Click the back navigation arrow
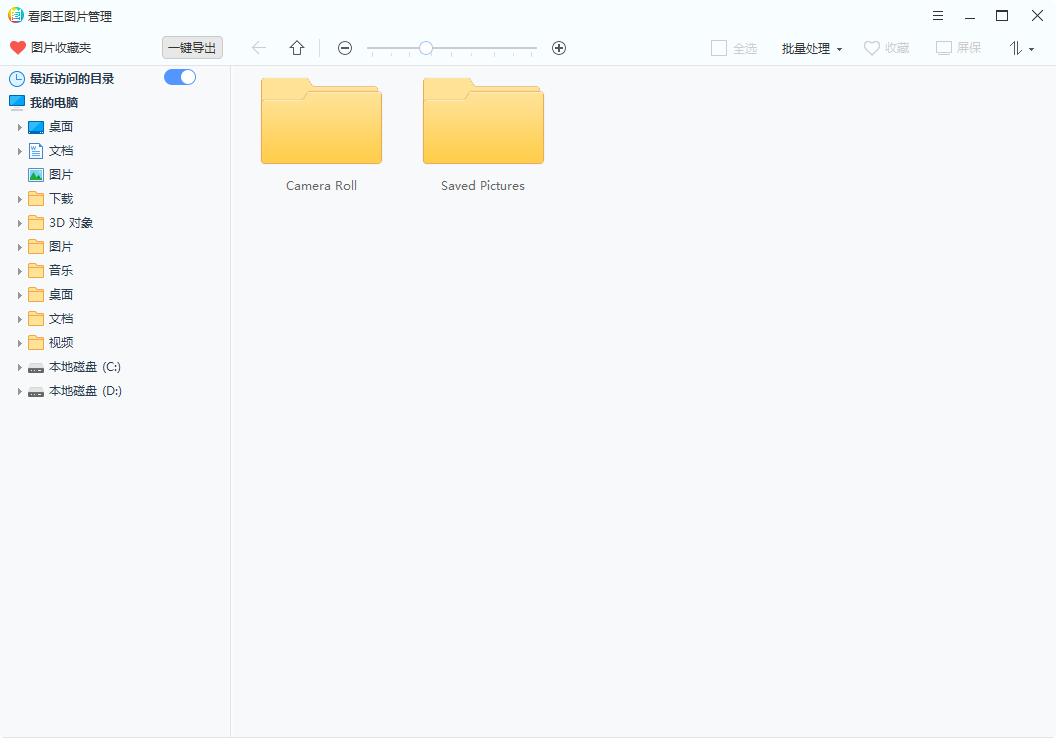The image size is (1056, 739). (259, 47)
